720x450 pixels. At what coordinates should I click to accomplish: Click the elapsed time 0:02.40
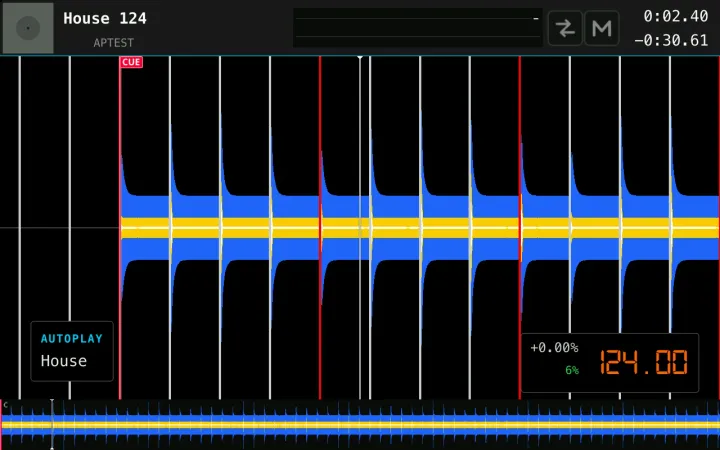675,17
